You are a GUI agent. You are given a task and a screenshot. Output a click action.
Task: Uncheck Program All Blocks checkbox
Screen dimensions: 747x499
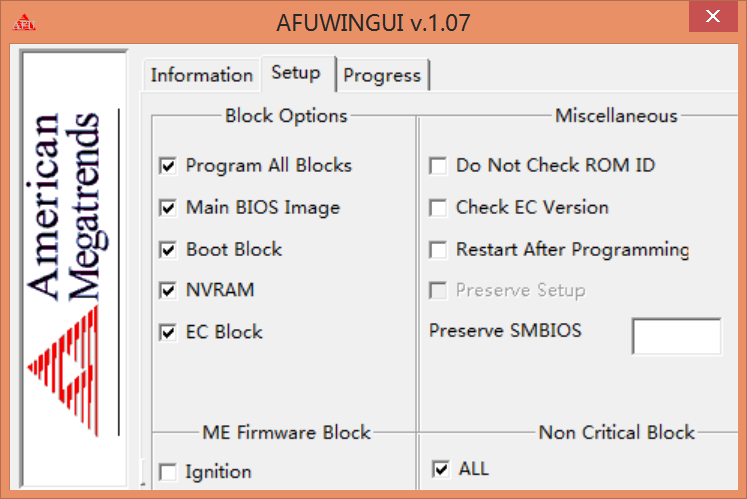click(x=168, y=166)
